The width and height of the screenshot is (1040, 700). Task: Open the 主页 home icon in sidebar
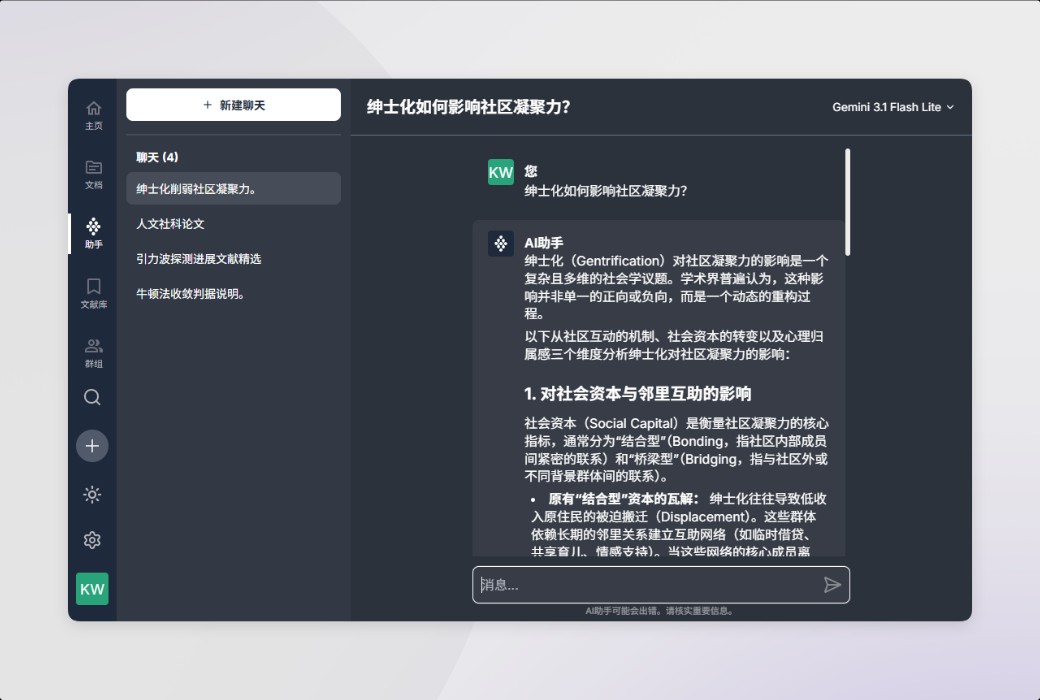click(93, 115)
